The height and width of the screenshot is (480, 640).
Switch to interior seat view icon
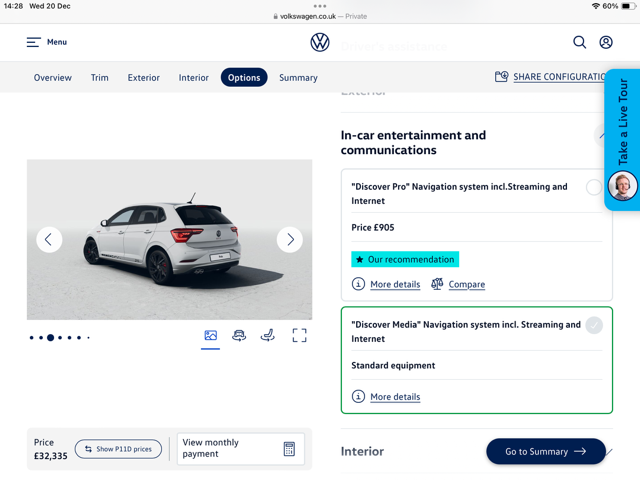[267, 336]
